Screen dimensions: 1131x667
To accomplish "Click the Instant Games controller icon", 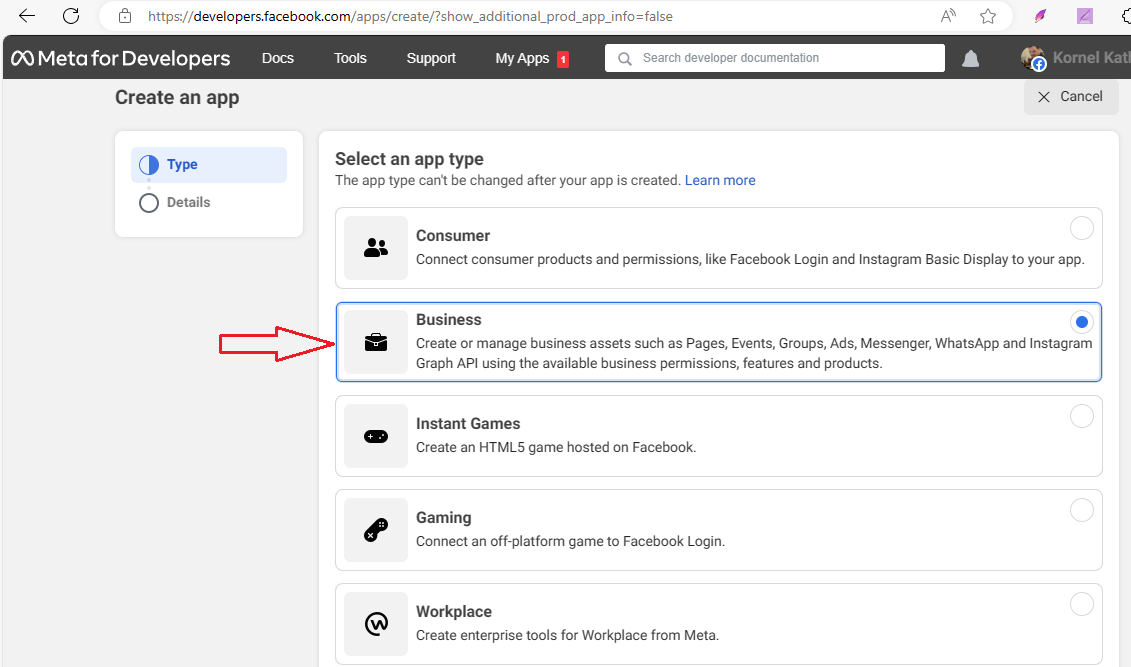I will coord(376,436).
